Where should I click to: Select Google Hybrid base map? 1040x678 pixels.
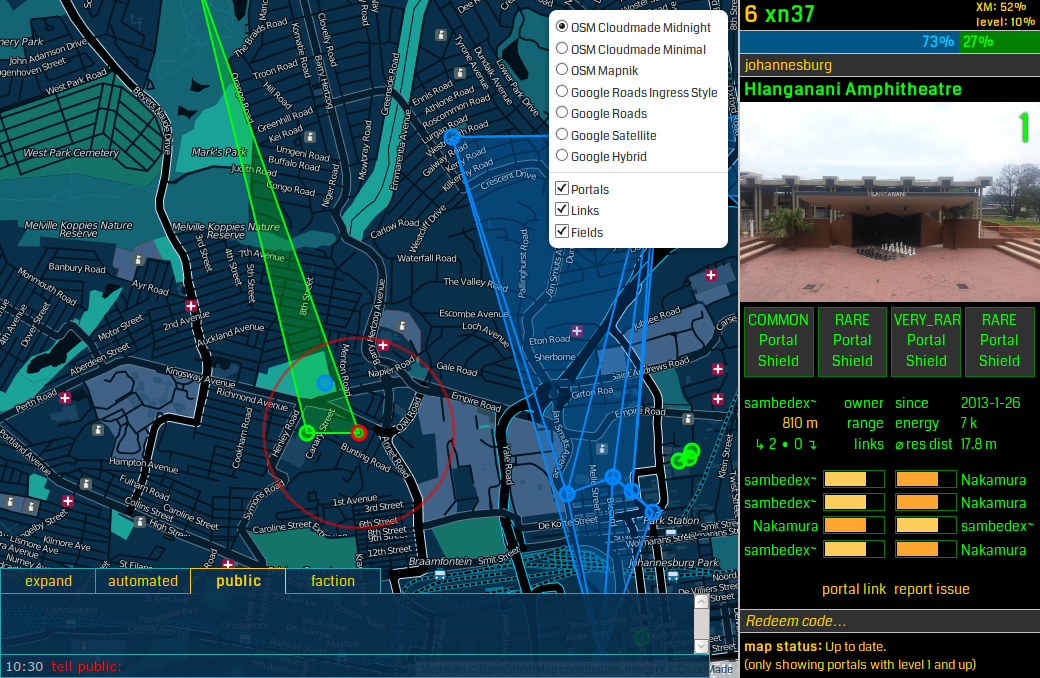[x=562, y=156]
